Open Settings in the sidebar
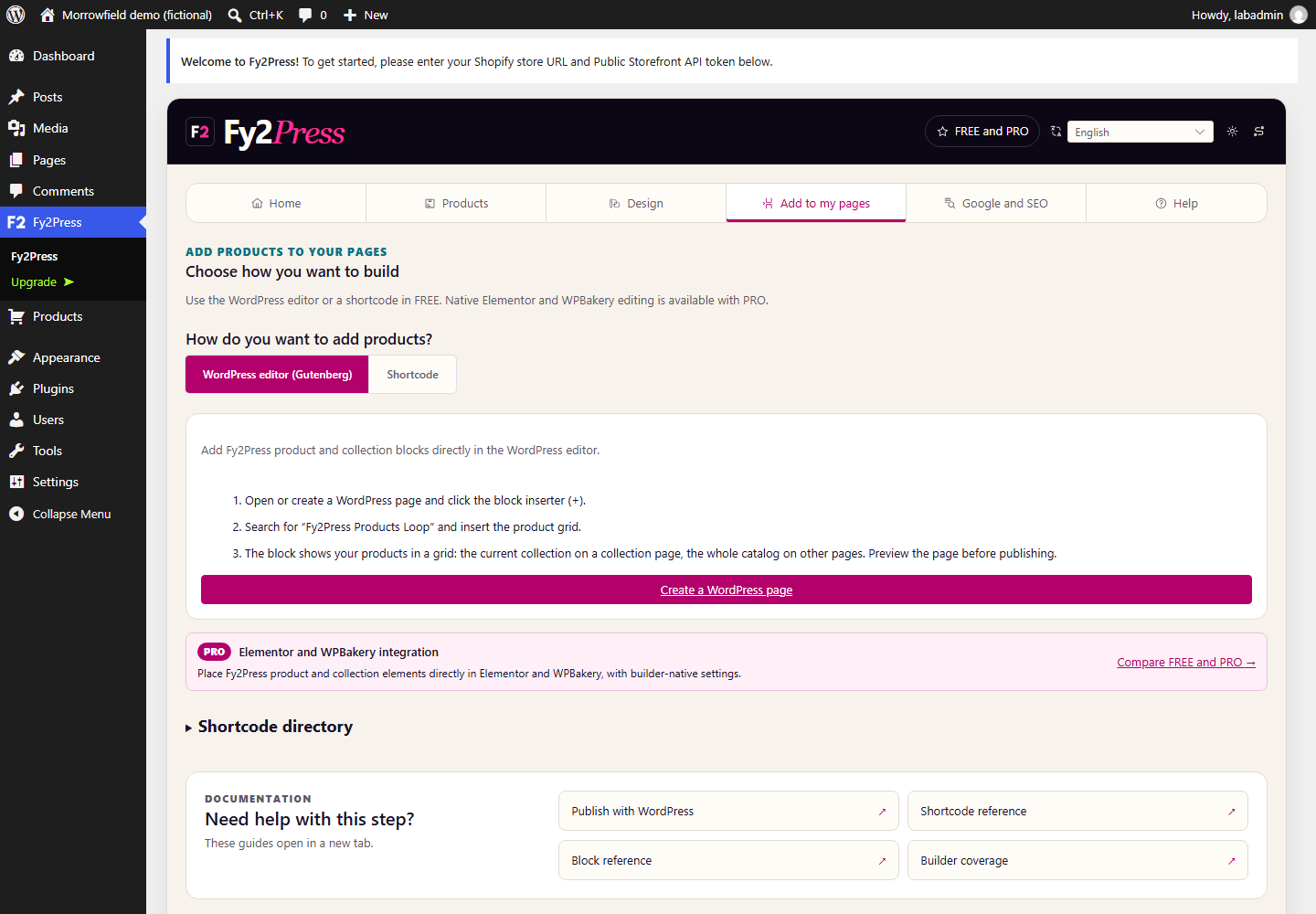This screenshot has width=1316, height=914. click(x=73, y=482)
